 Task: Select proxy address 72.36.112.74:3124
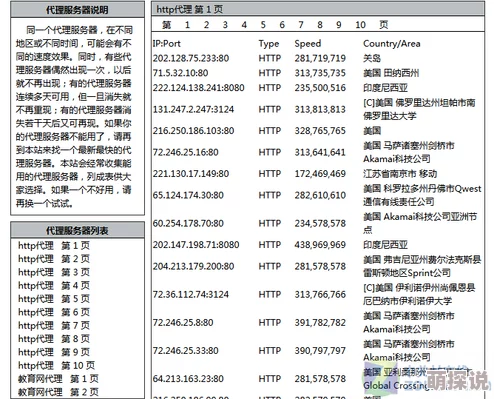click(x=191, y=295)
